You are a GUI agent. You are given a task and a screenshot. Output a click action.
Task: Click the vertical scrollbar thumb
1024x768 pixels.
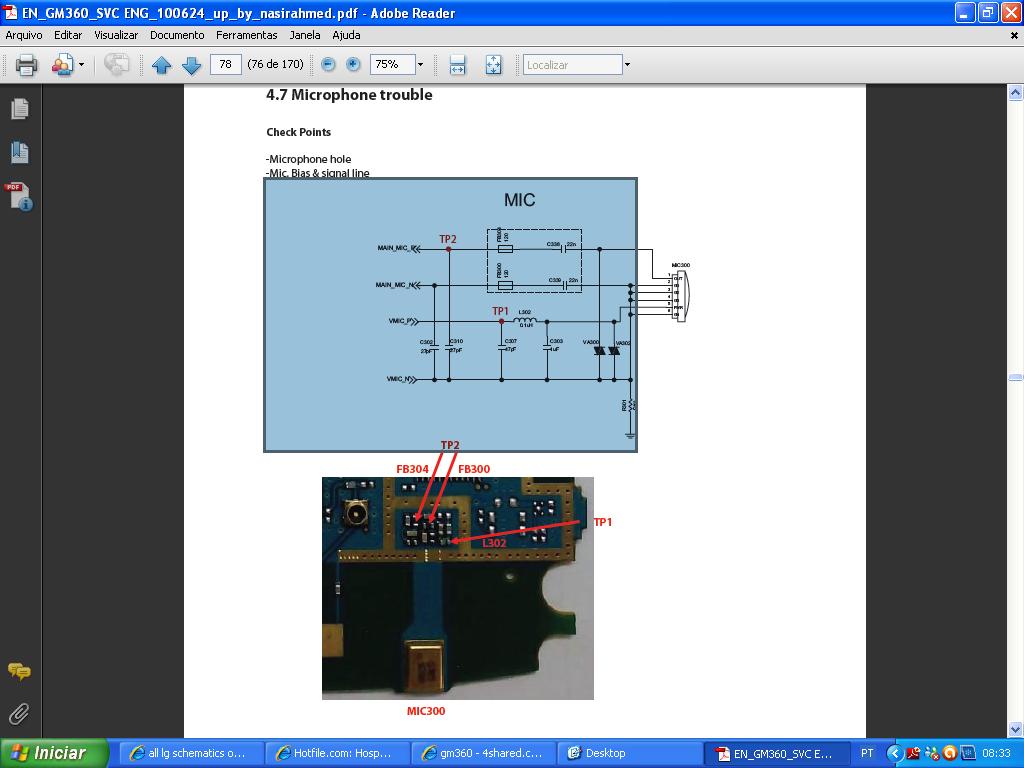(1016, 377)
